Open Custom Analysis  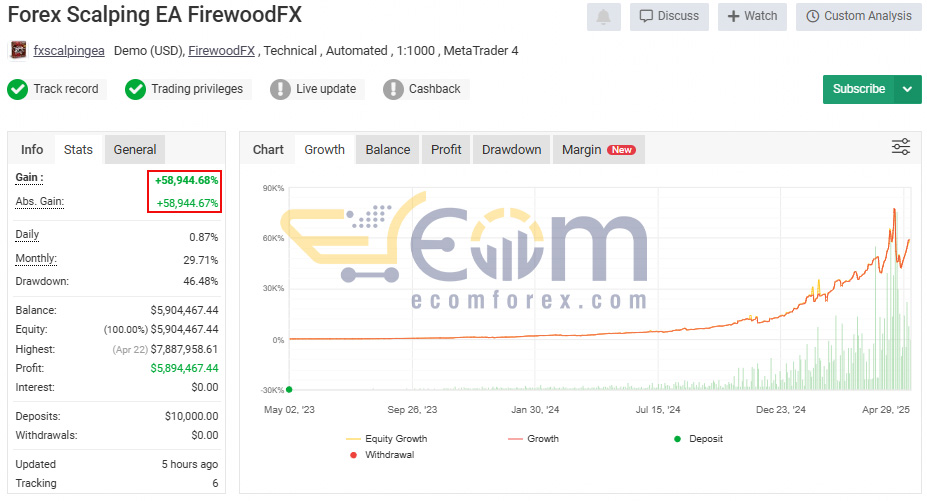[x=858, y=17]
